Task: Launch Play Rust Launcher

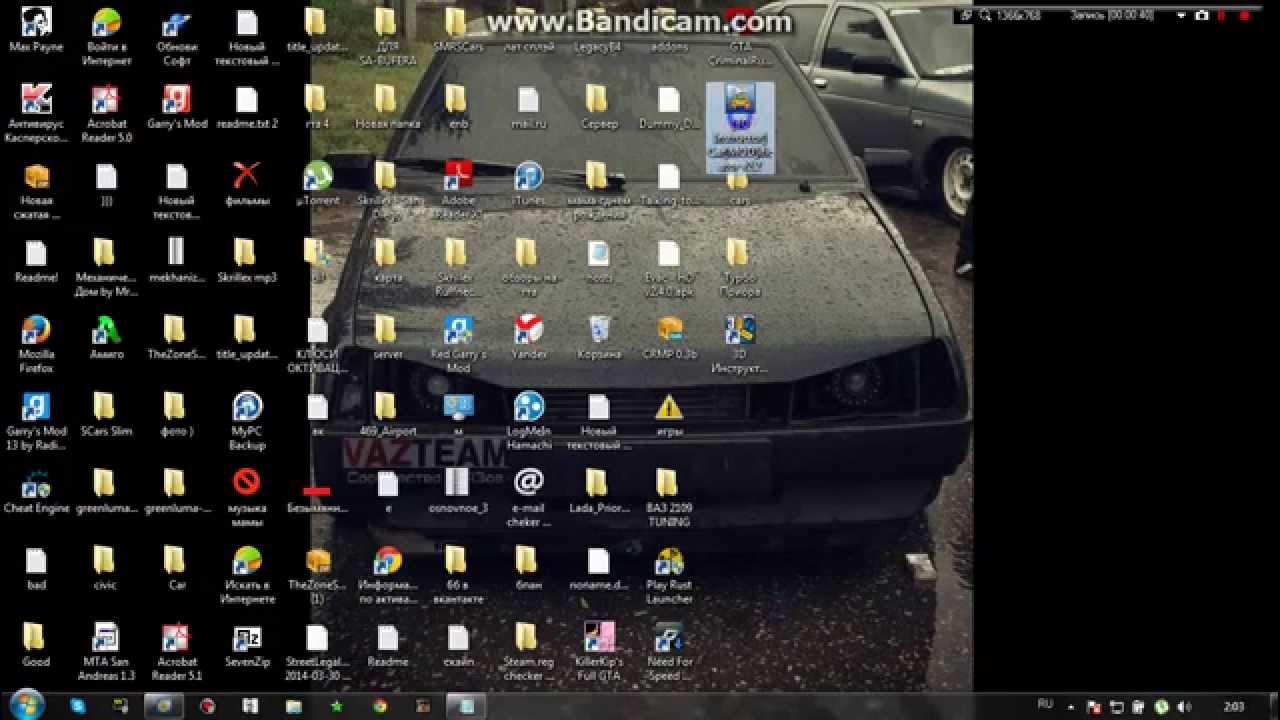Action: tap(669, 575)
